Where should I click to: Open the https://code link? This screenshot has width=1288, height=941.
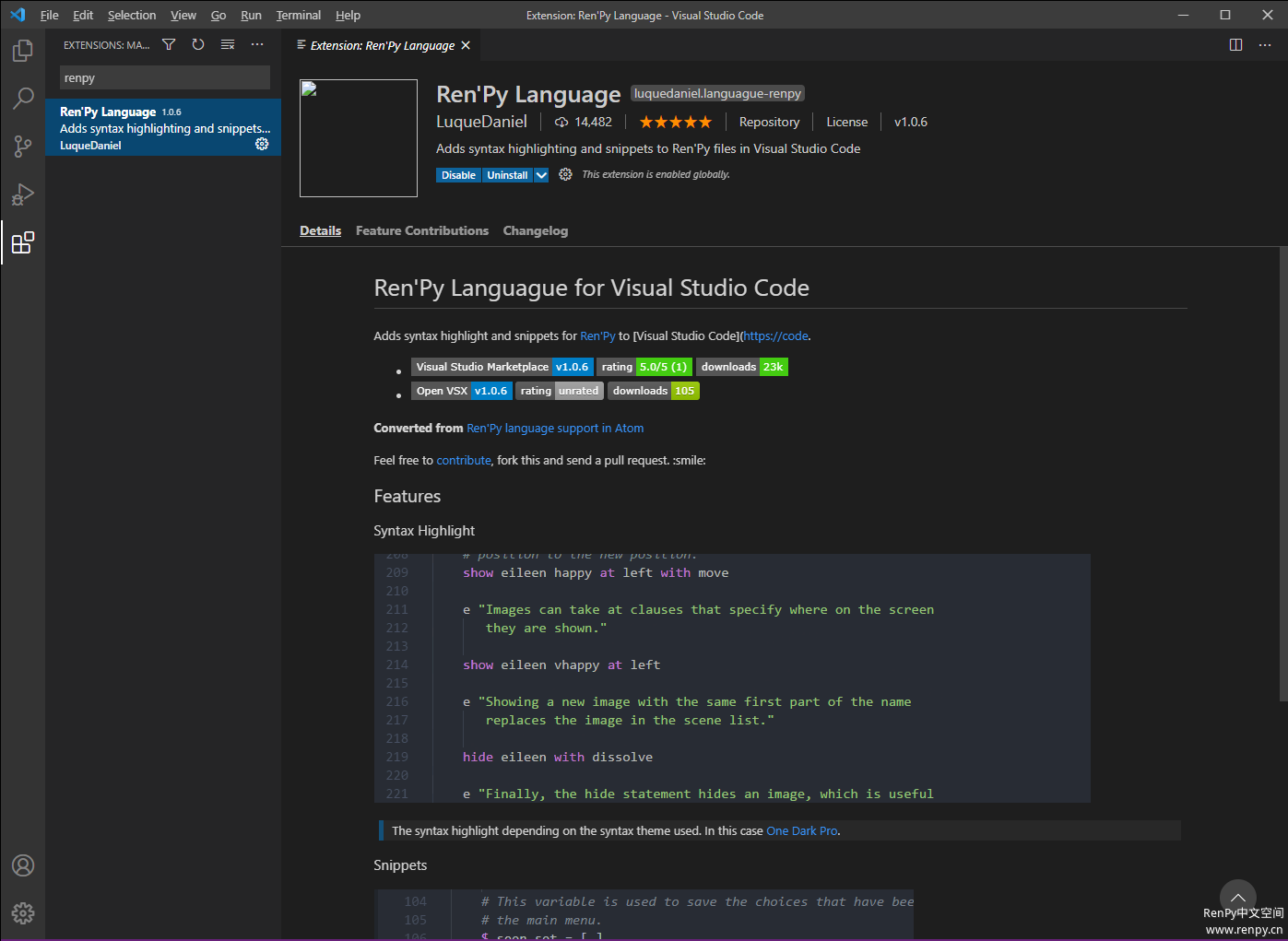[776, 336]
